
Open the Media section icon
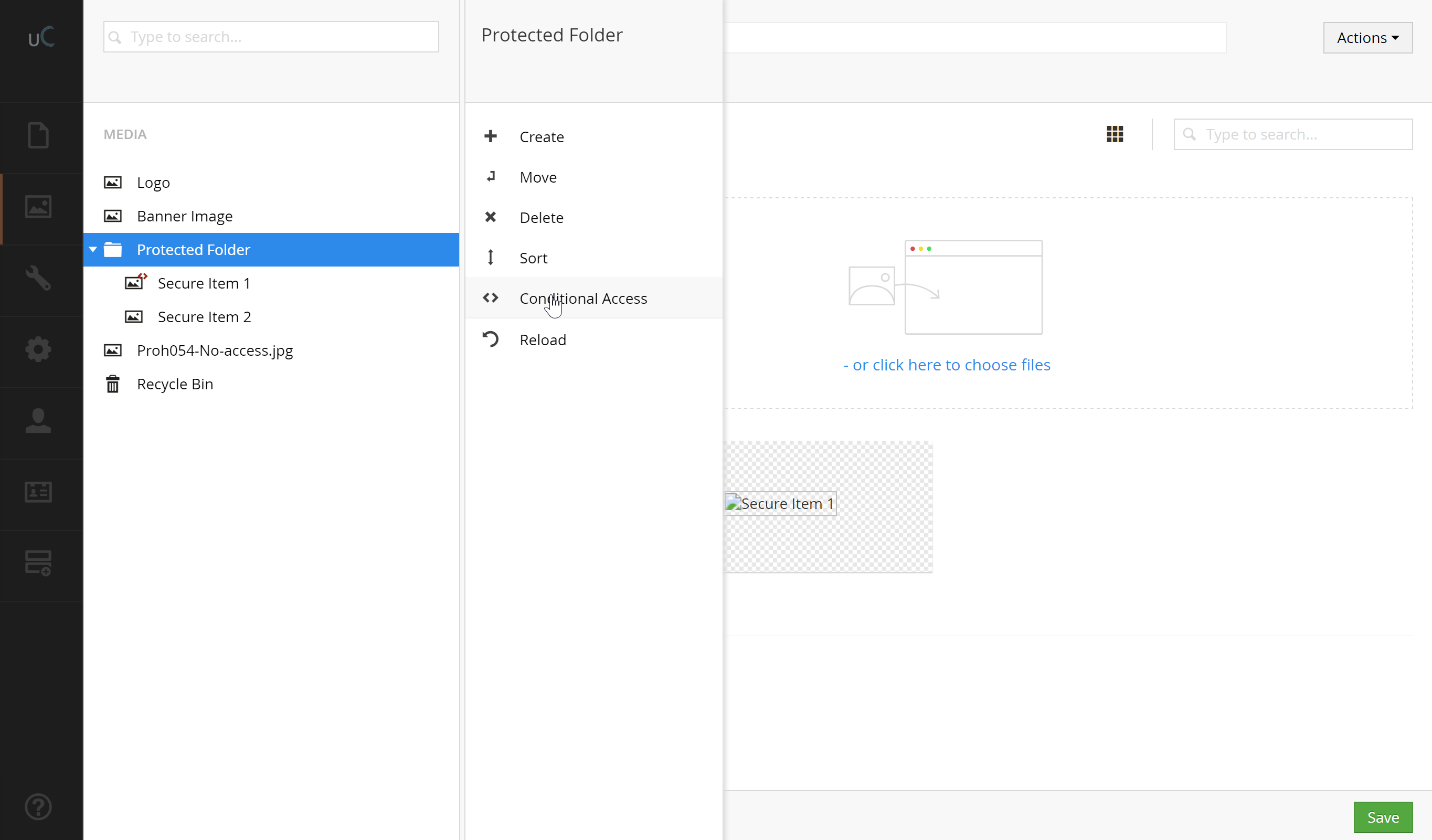pos(38,206)
